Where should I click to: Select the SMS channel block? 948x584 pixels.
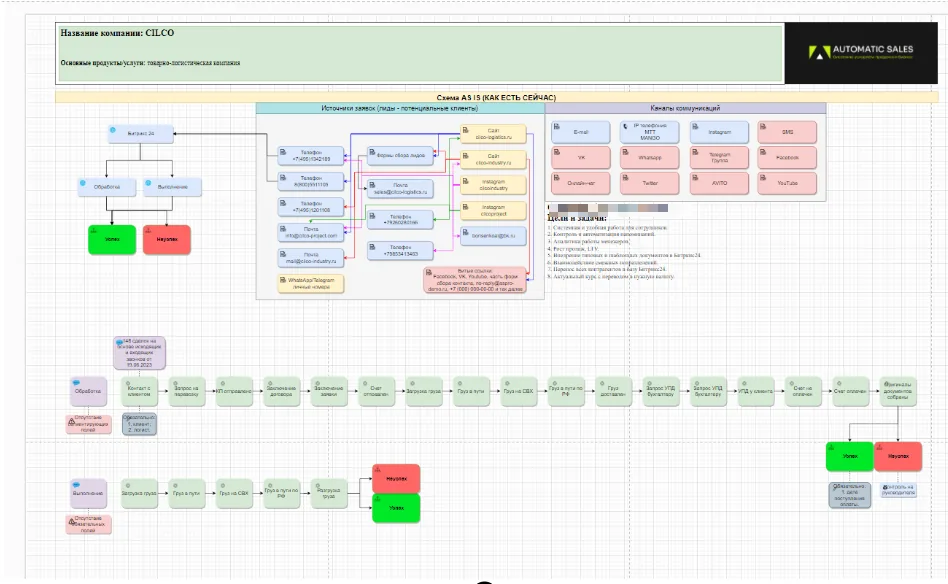(x=787, y=132)
